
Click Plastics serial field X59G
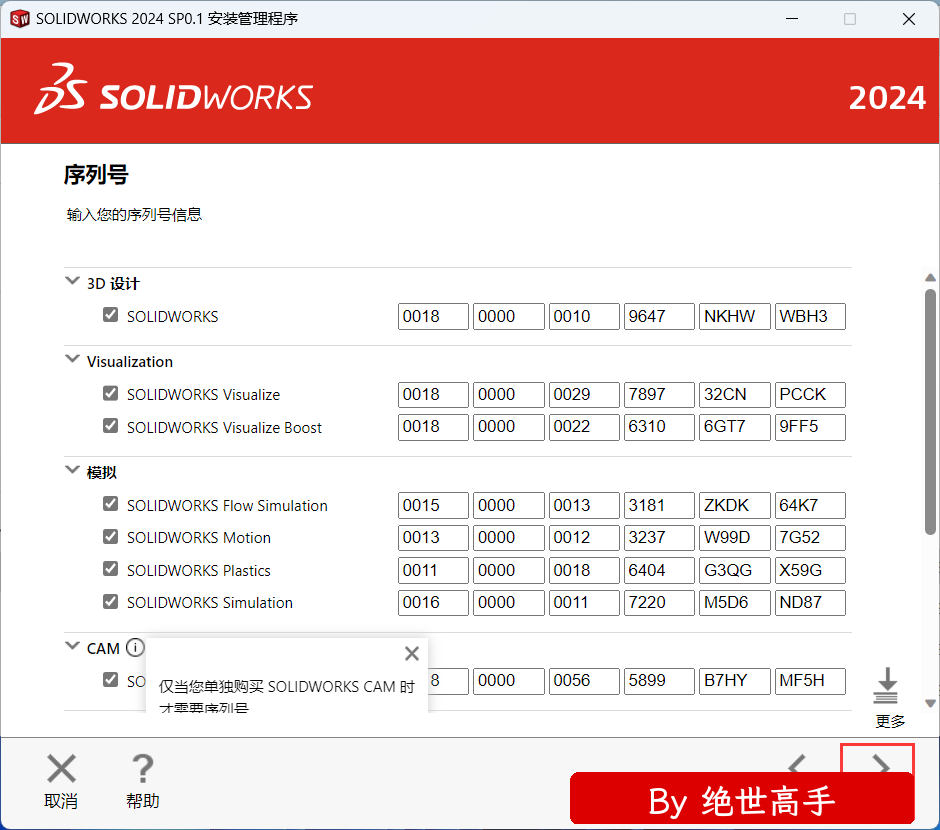click(810, 571)
